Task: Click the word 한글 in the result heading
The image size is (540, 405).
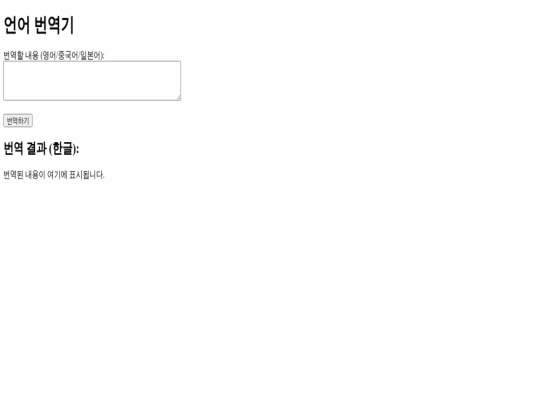Action: coord(62,148)
